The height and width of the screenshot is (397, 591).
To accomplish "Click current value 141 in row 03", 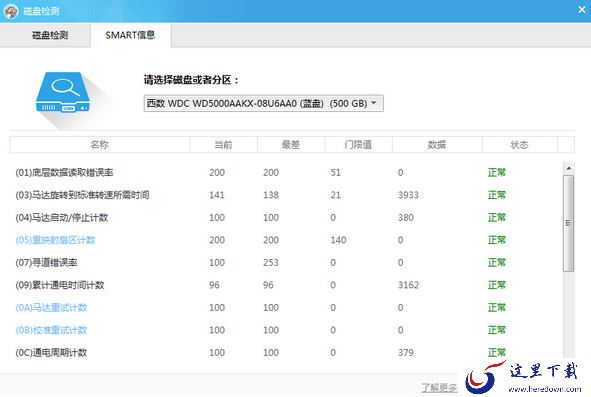I will click(217, 195).
